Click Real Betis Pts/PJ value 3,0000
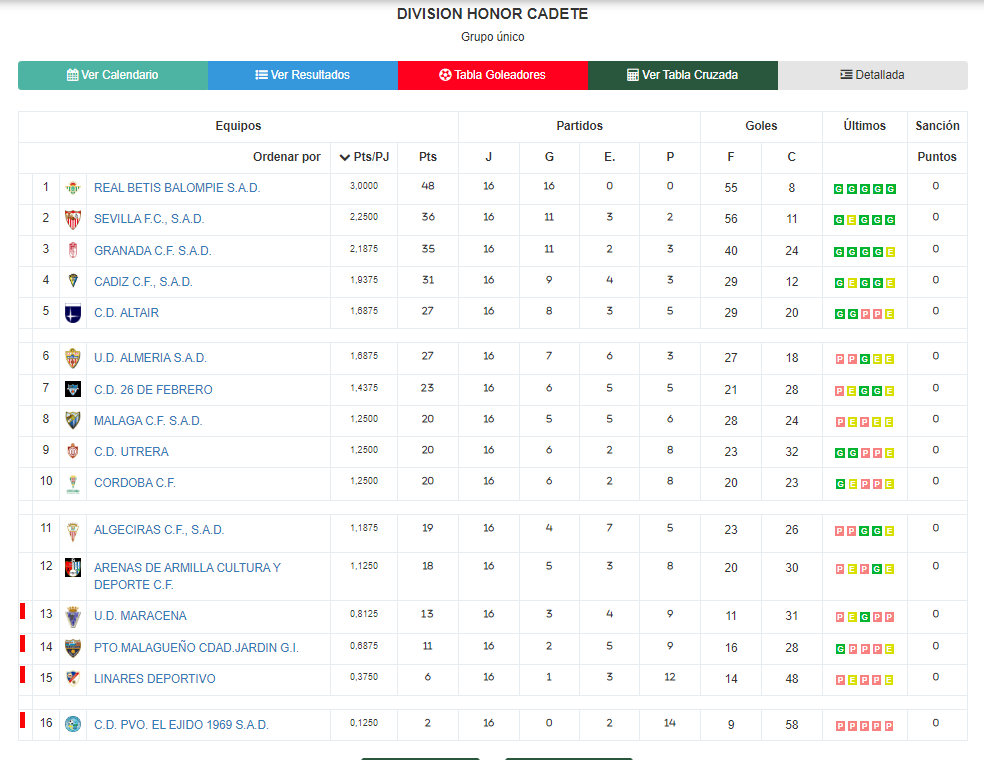984x760 pixels. pos(364,186)
